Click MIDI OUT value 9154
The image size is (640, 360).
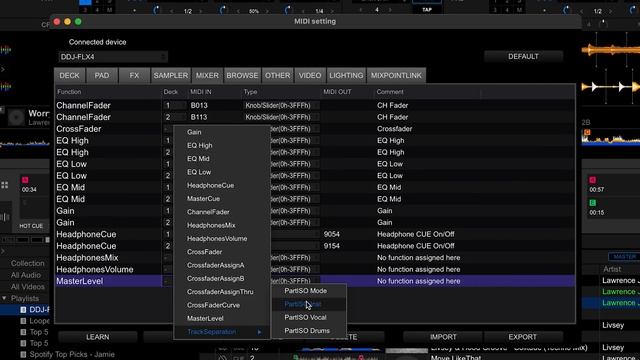[331, 246]
